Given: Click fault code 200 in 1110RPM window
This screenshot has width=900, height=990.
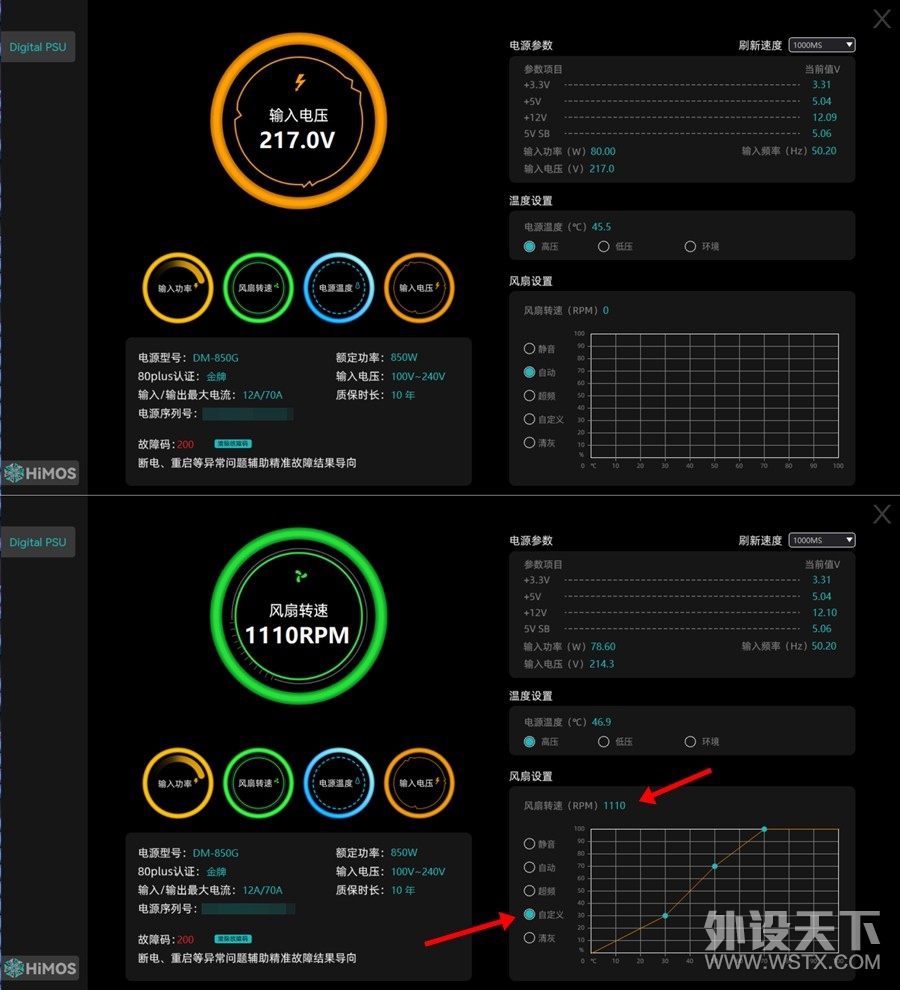Looking at the screenshot, I should point(186,939).
